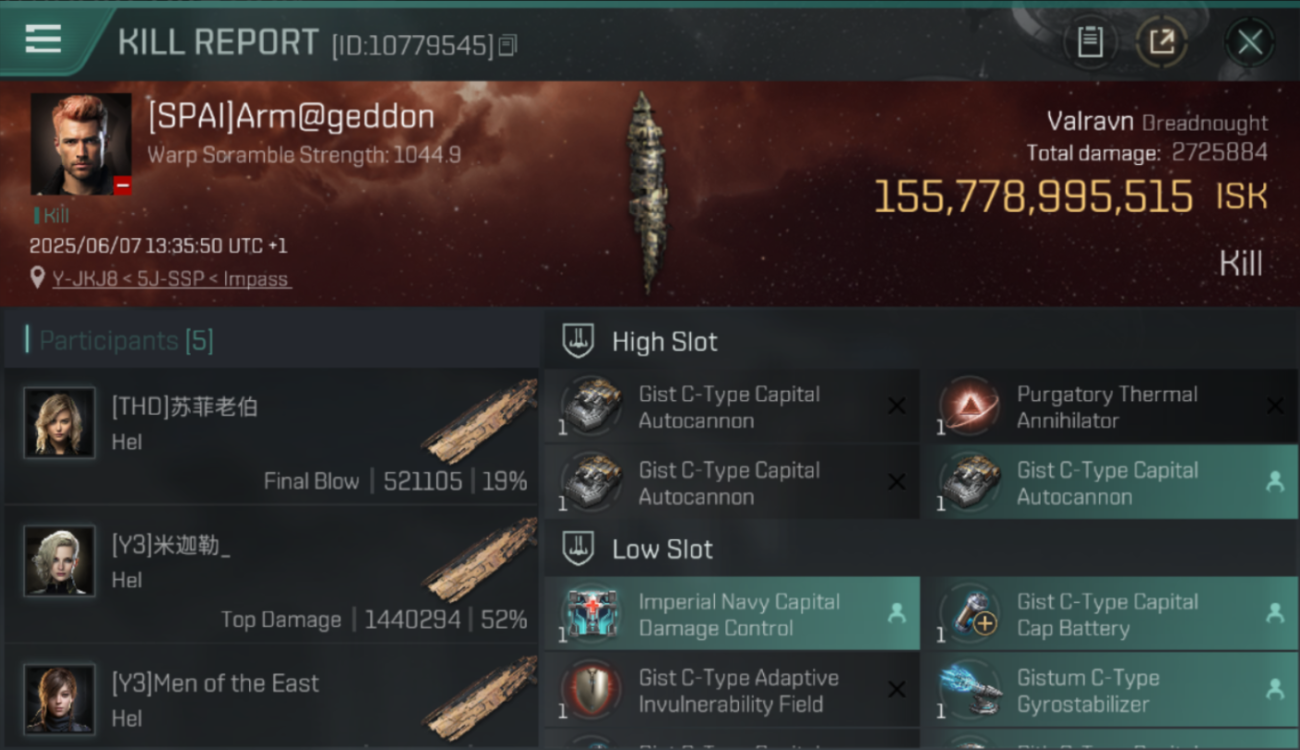Open the Y-JKJ8 location link
1300x750 pixels.
[171, 279]
